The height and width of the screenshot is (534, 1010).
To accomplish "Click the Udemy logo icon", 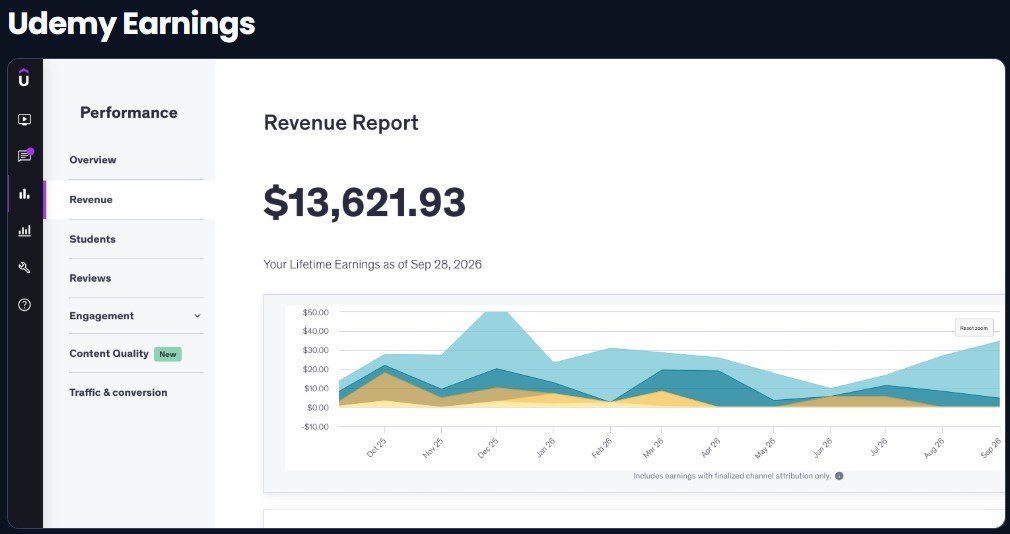I will 24,77.
